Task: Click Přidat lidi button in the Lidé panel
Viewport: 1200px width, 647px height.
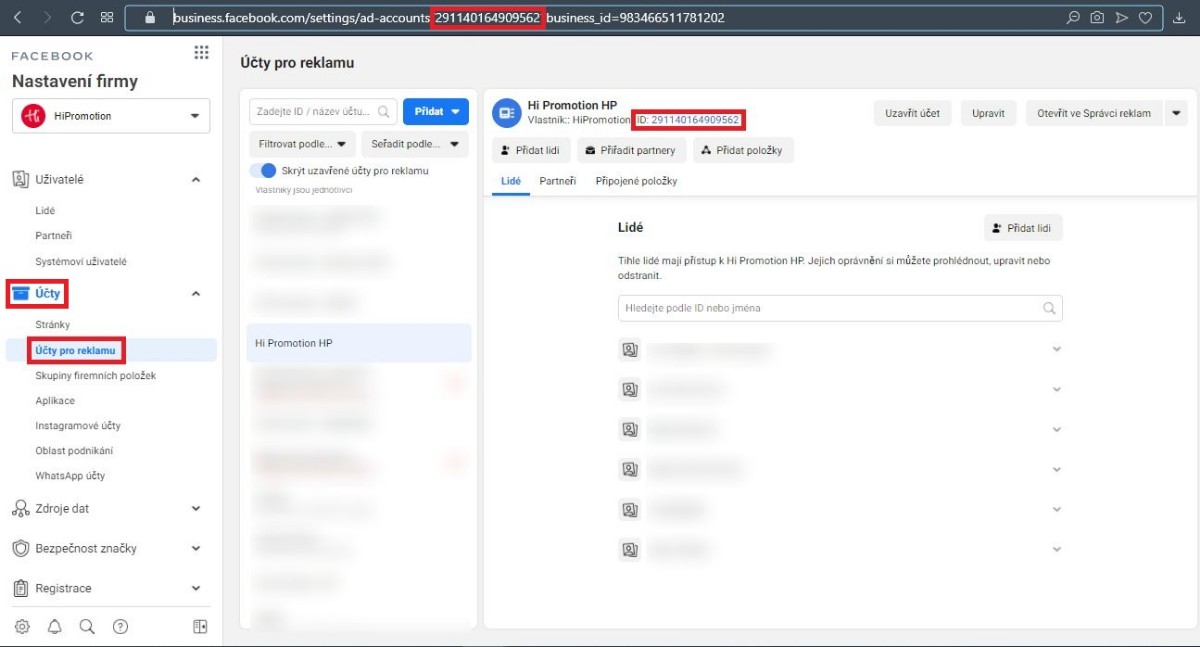Action: point(1023,228)
